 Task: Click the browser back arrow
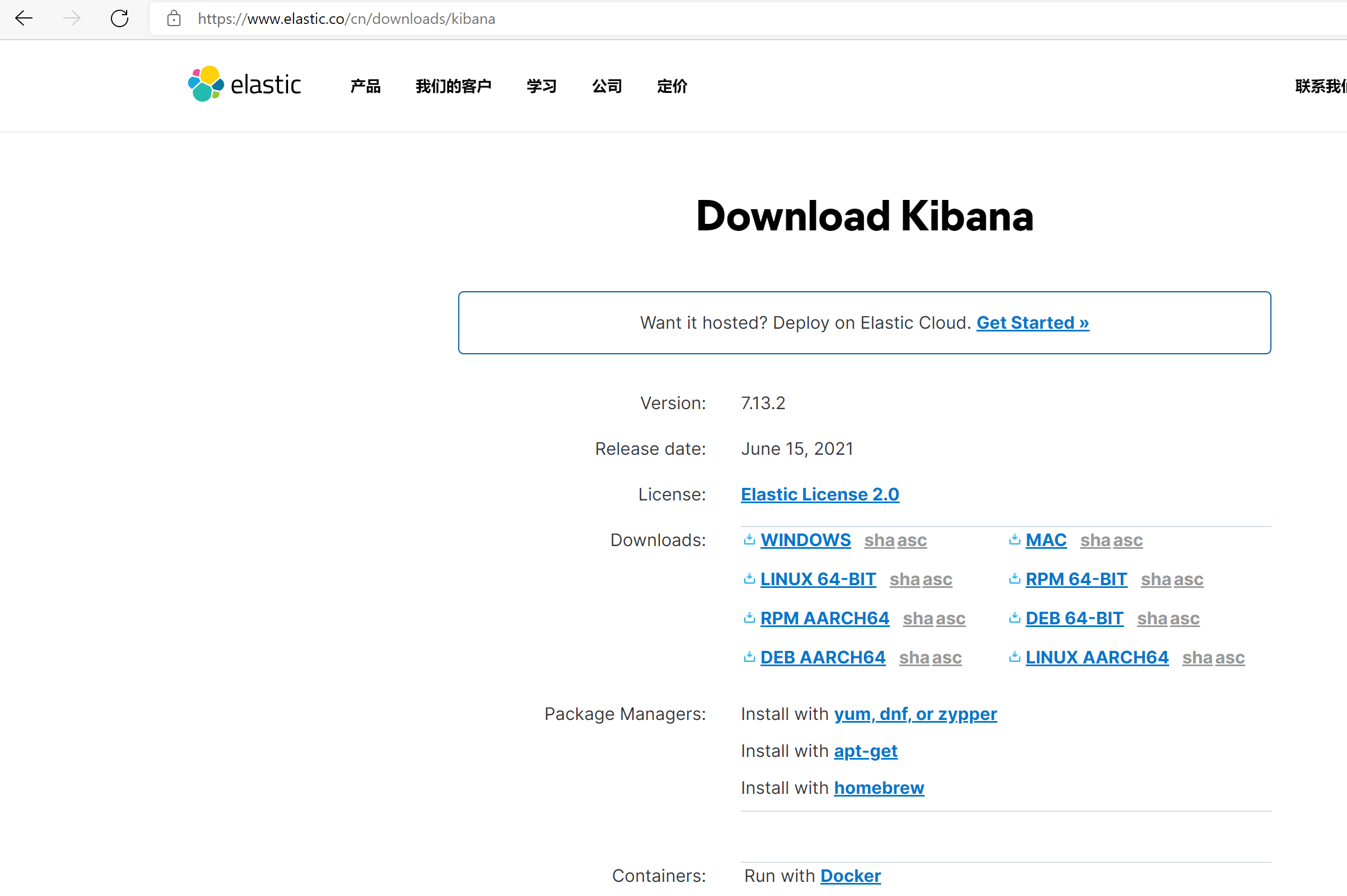click(24, 18)
